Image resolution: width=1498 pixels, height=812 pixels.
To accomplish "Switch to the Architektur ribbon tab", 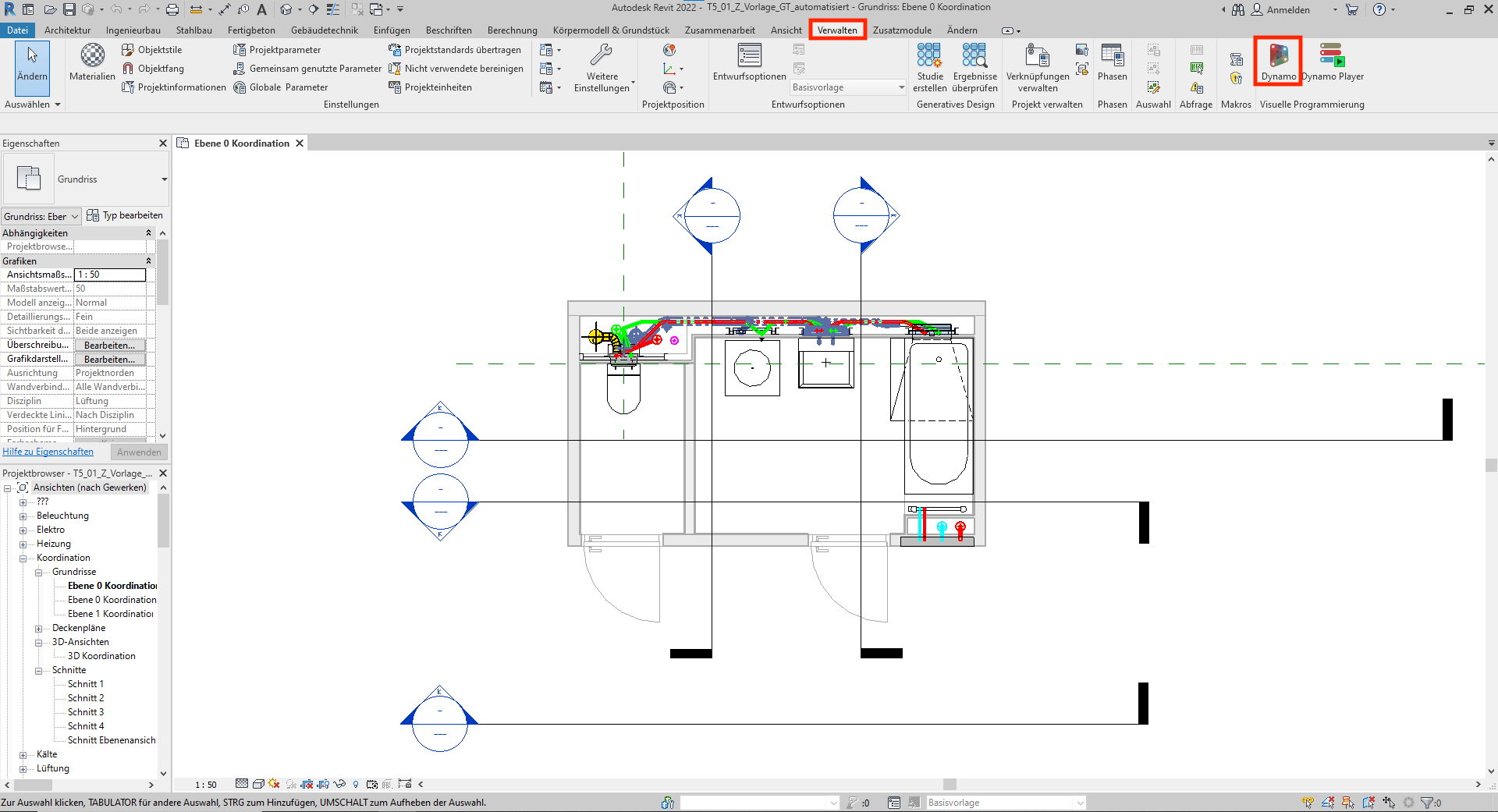I will 67,30.
